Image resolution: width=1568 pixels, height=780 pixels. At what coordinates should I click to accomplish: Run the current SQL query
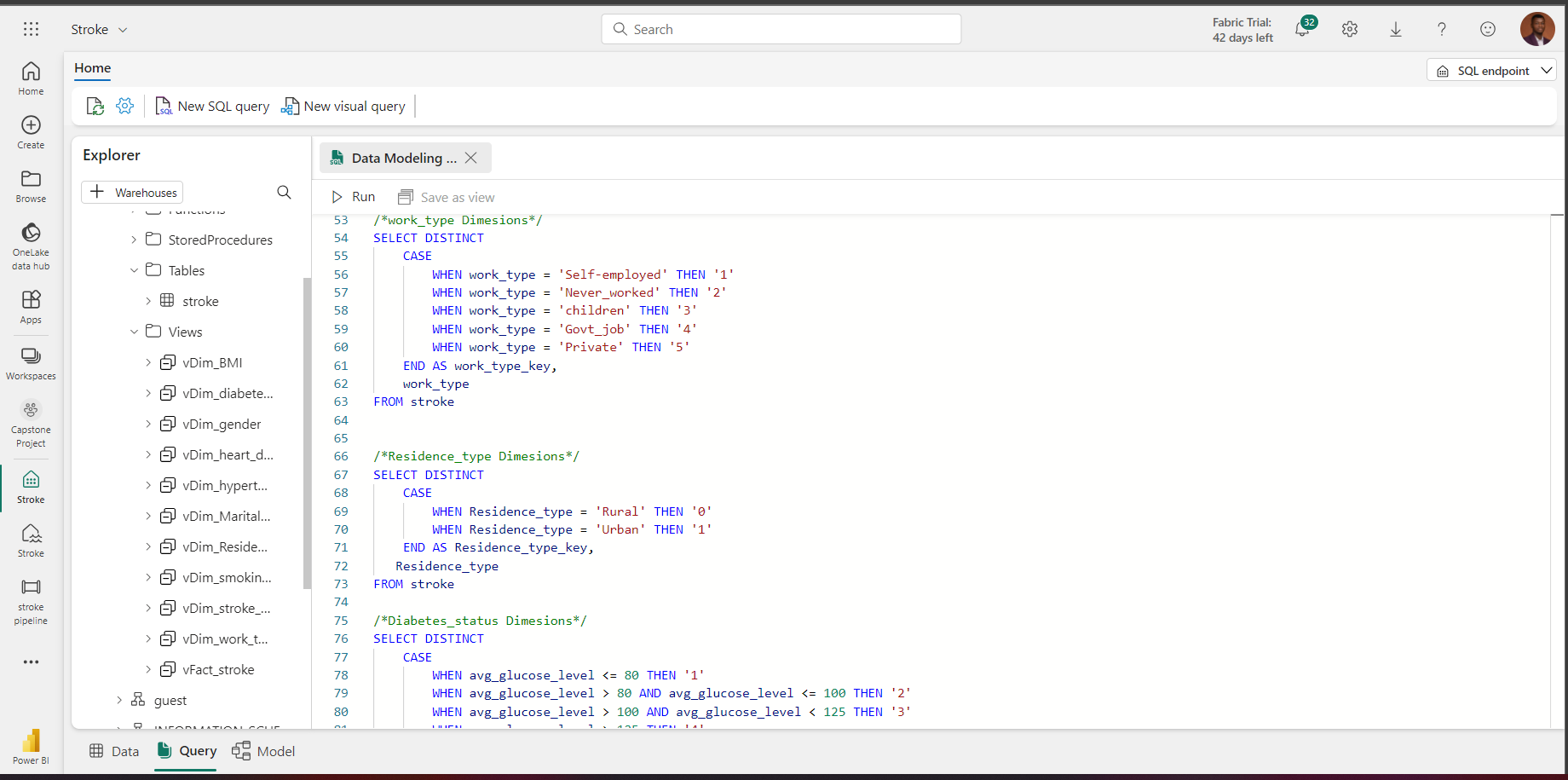(351, 196)
